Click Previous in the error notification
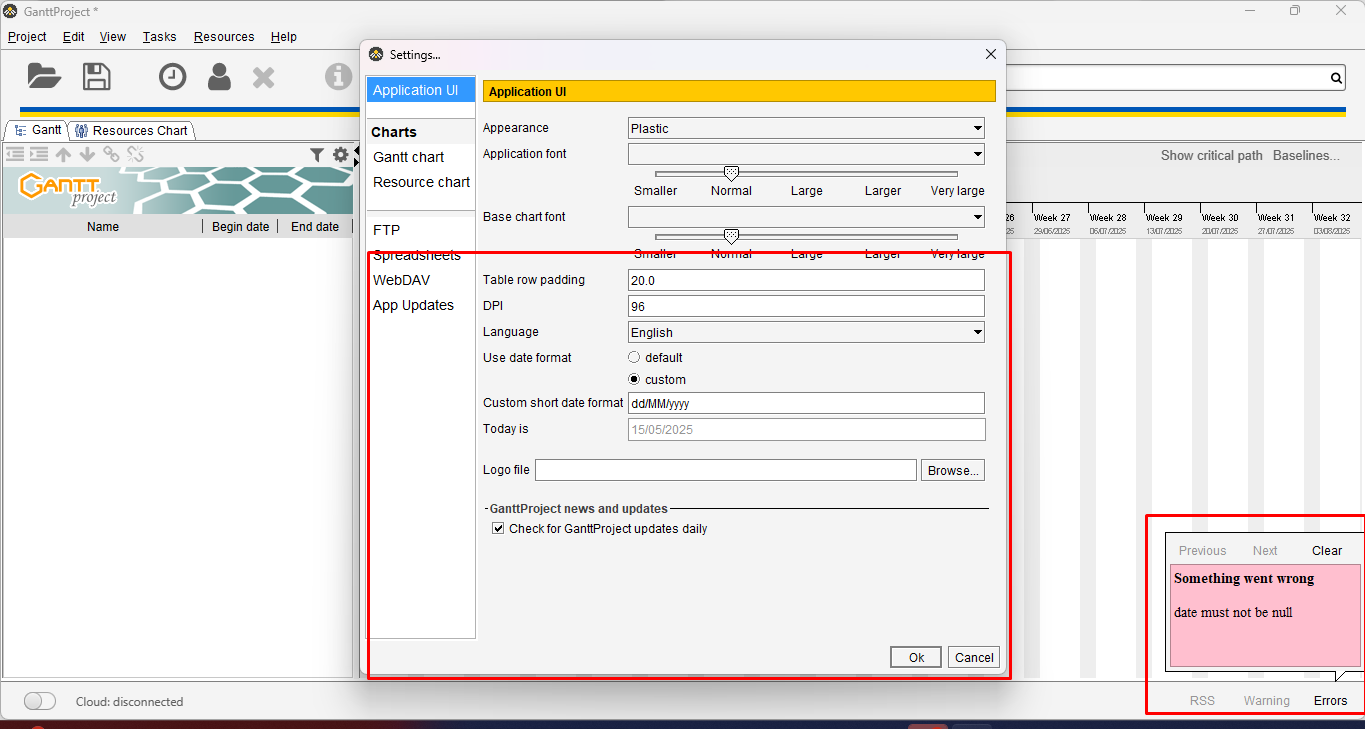The width and height of the screenshot is (1365, 729). point(1202,550)
